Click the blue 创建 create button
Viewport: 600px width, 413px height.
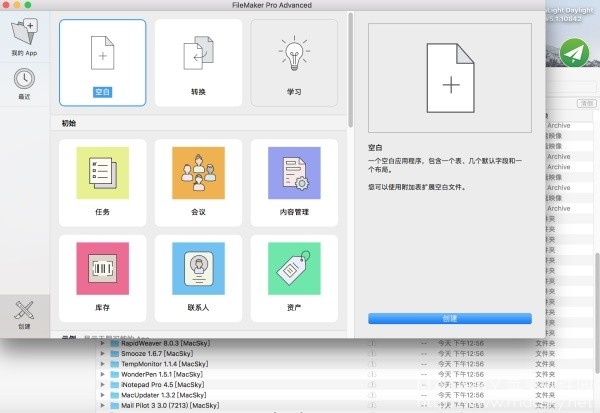(450, 318)
